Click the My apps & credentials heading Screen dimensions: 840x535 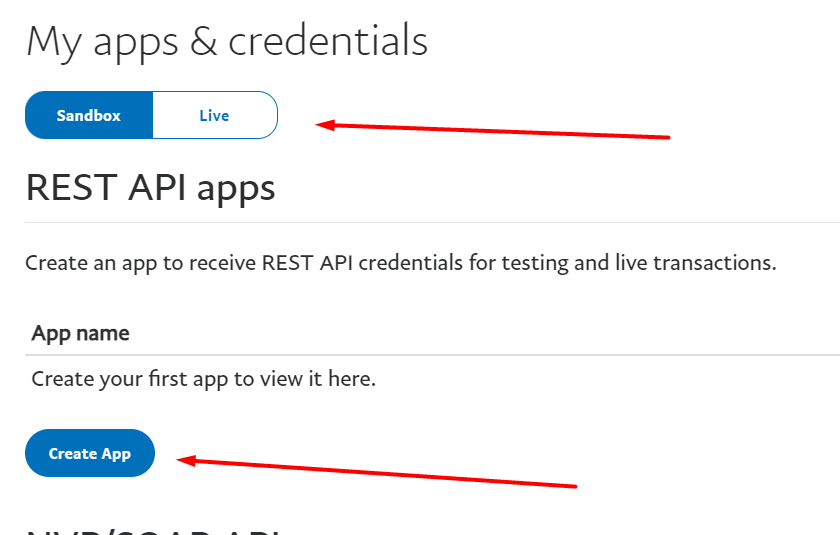[227, 42]
